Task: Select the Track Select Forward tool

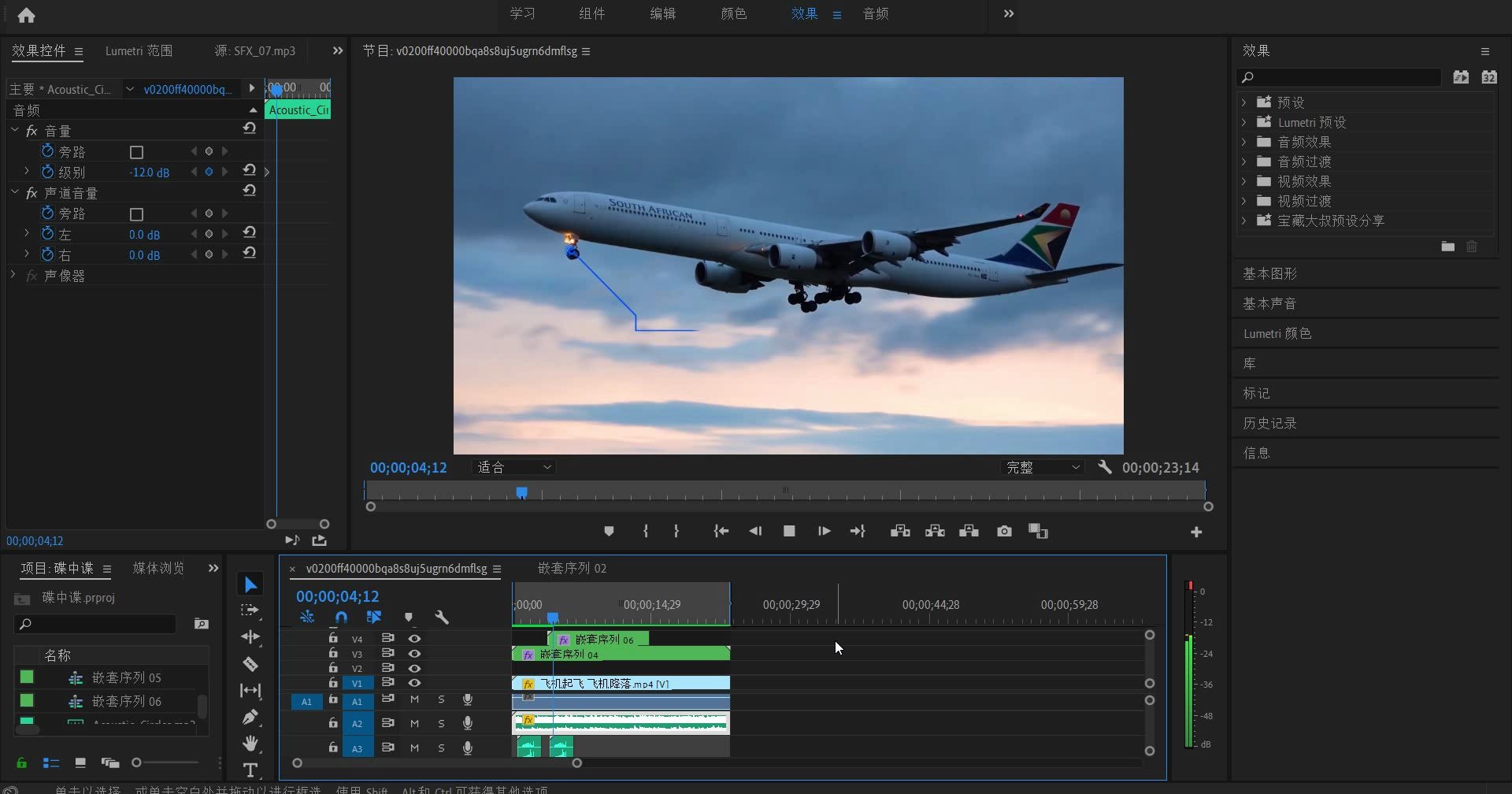Action: click(250, 610)
